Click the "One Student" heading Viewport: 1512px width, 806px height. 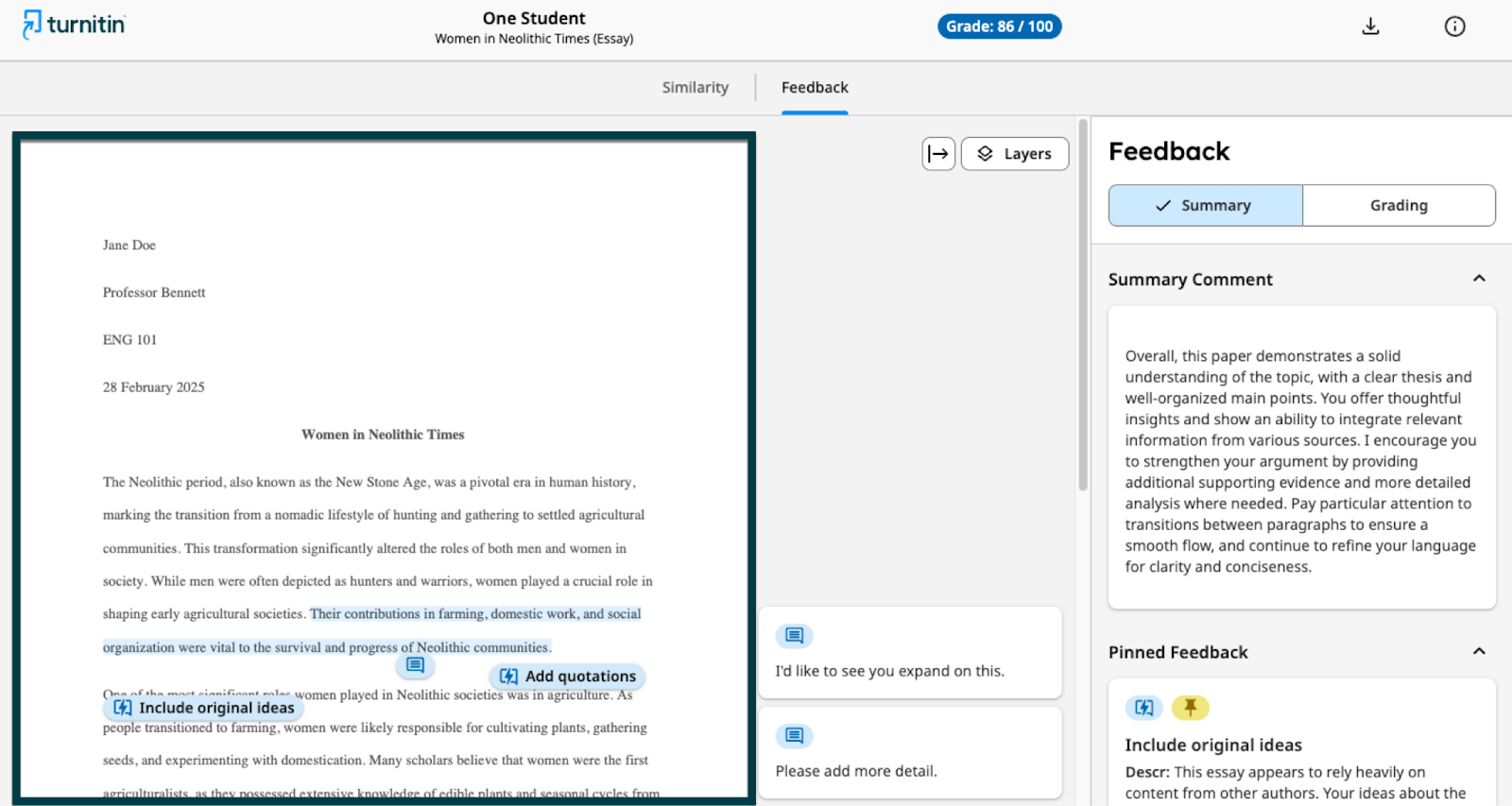[x=534, y=18]
